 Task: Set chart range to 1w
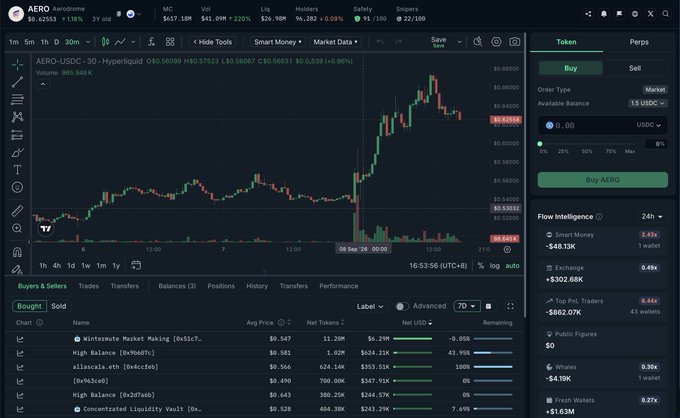pyautogui.click(x=86, y=265)
